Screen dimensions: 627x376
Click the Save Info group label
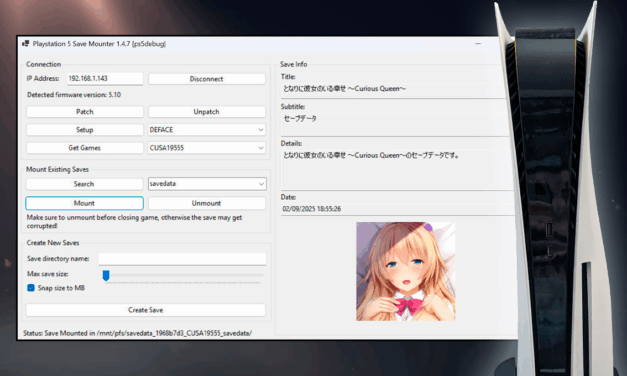(x=294, y=64)
